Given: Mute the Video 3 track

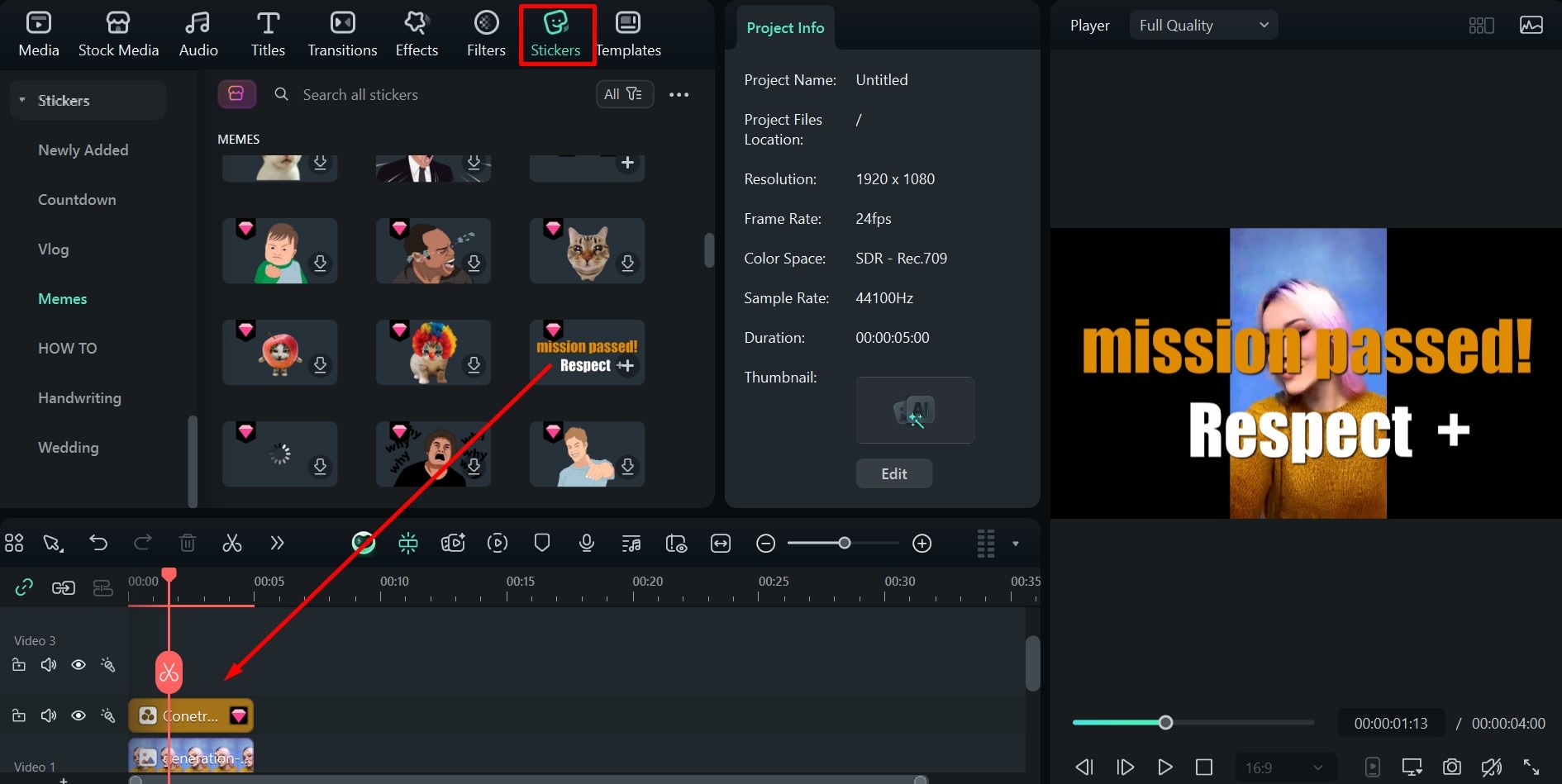Looking at the screenshot, I should pos(49,665).
